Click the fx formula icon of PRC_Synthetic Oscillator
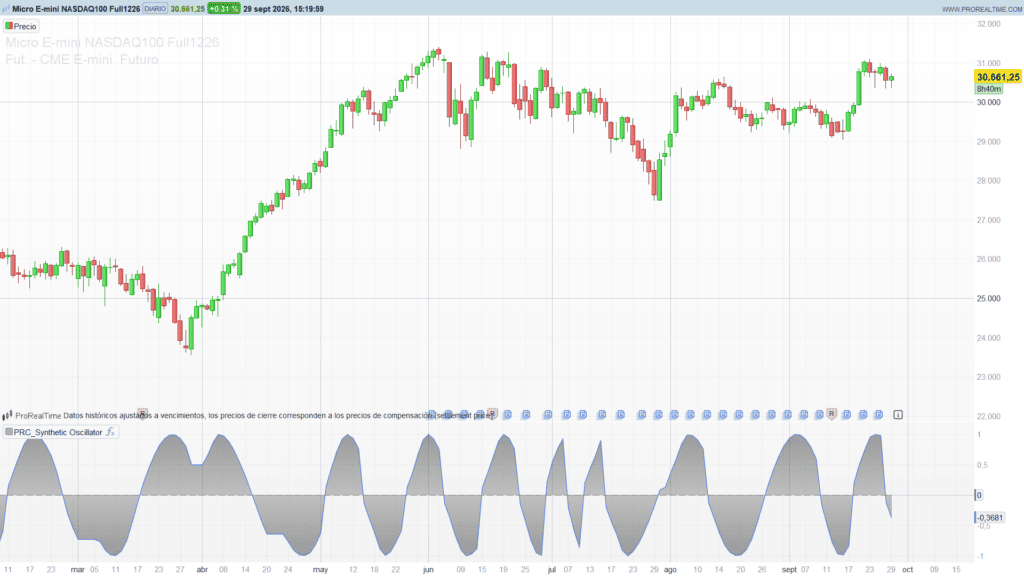The height and width of the screenshot is (576, 1024). point(110,432)
